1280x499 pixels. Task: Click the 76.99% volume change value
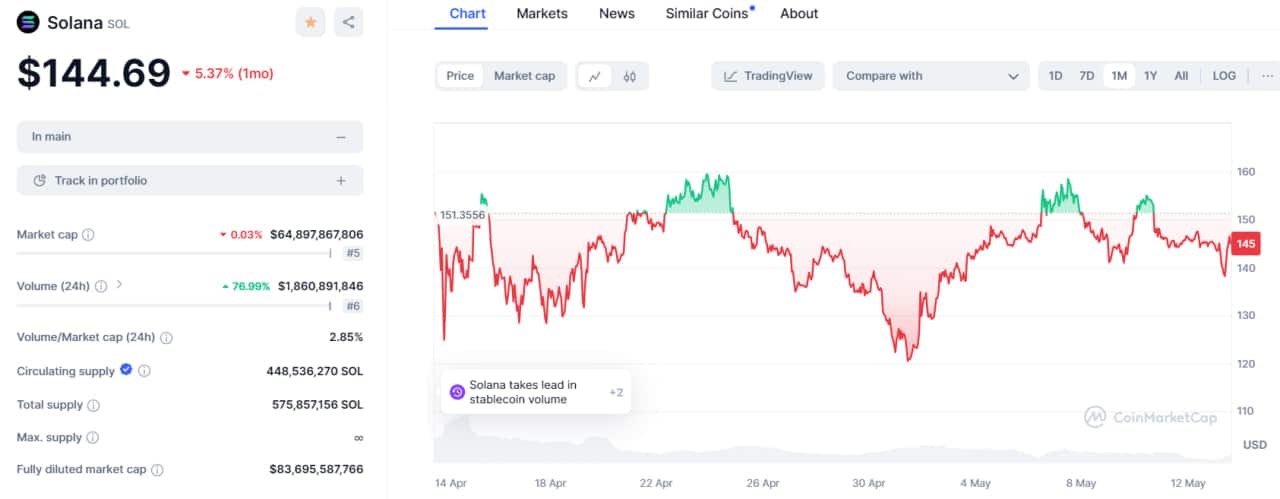(251, 286)
